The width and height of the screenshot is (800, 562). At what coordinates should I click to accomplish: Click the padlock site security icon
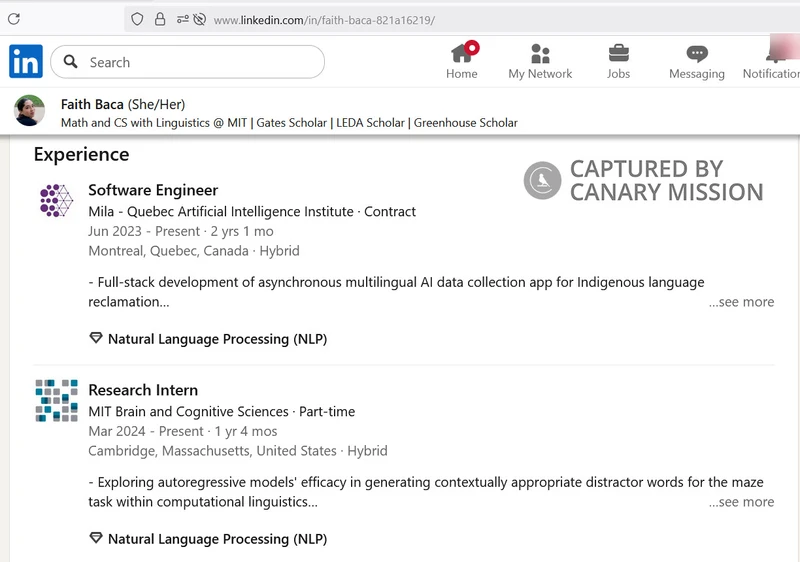(x=160, y=19)
